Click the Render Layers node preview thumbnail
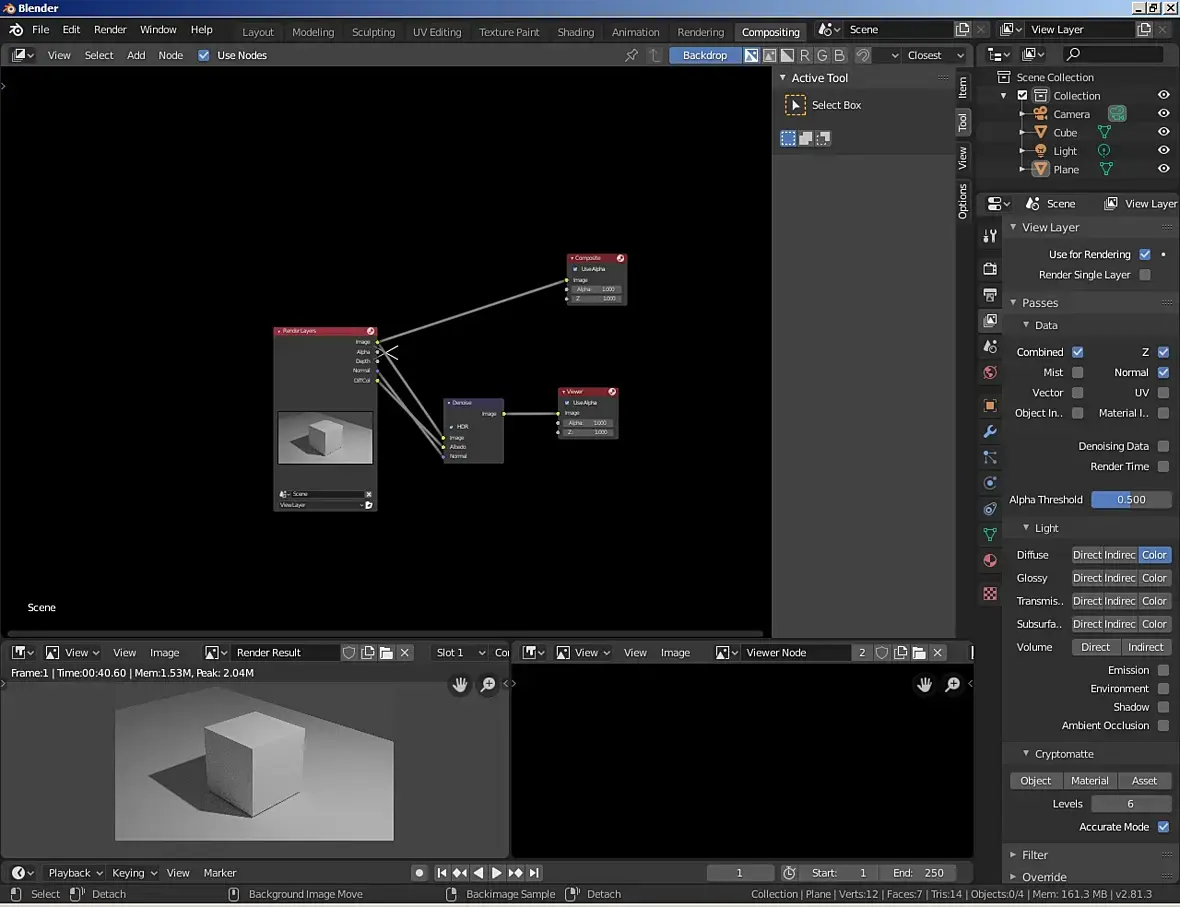The height and width of the screenshot is (907, 1180). pyautogui.click(x=325, y=438)
